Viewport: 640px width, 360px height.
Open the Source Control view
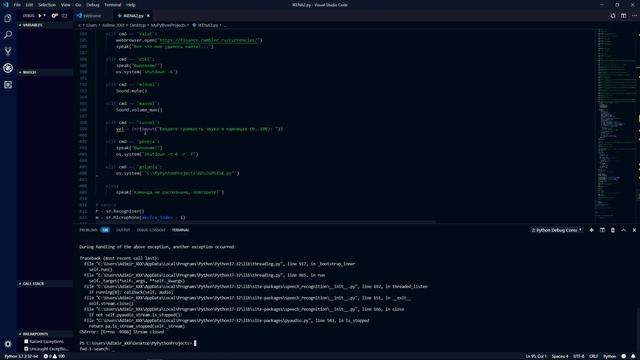click(x=8, y=51)
